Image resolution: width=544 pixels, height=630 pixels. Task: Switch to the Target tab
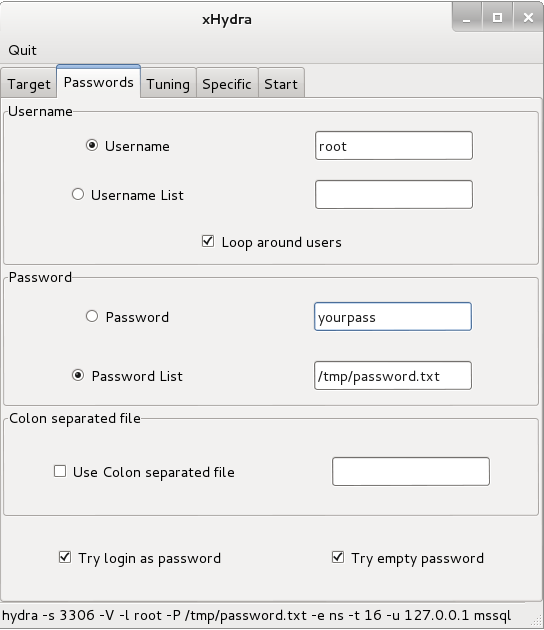click(29, 84)
